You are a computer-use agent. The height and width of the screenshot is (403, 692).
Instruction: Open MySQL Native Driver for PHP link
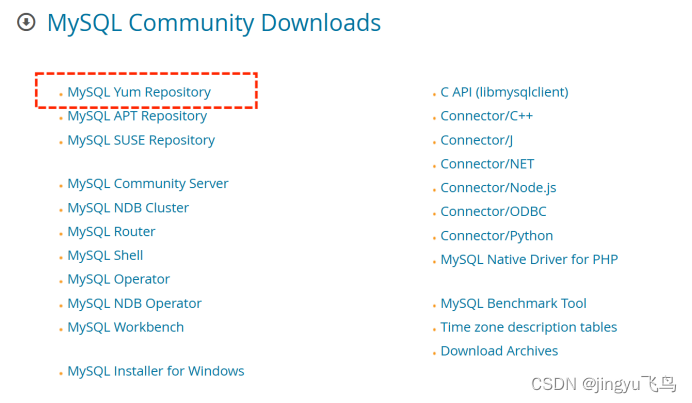[x=529, y=260]
